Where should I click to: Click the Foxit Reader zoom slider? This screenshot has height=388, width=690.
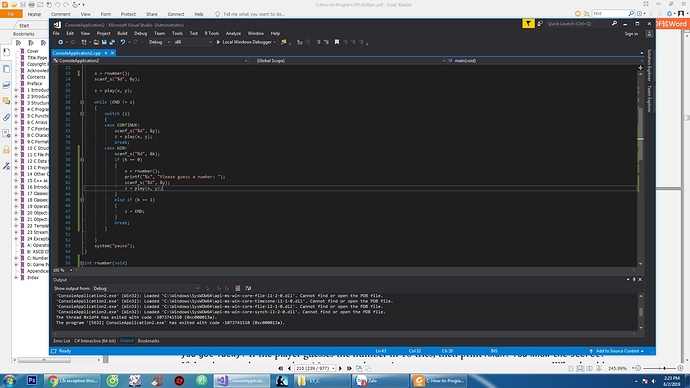point(664,368)
